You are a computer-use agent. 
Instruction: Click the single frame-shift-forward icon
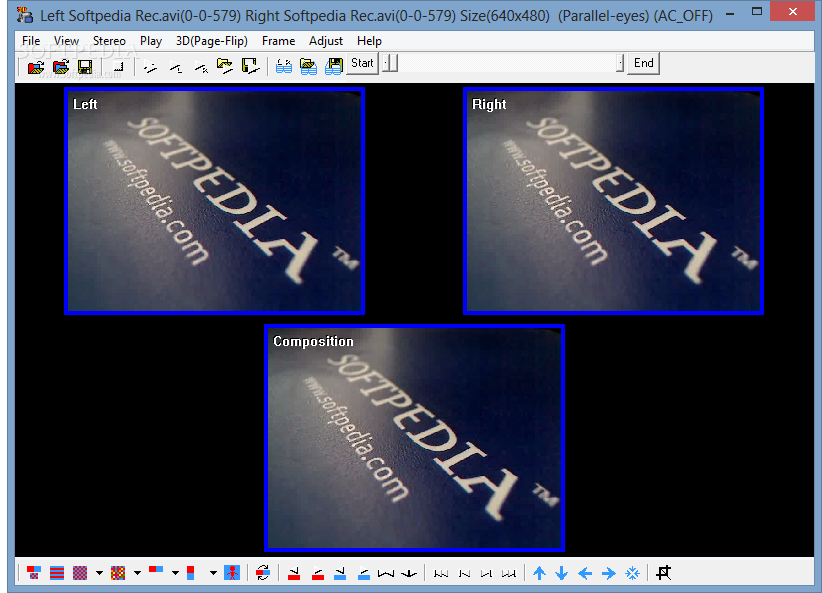click(486, 573)
